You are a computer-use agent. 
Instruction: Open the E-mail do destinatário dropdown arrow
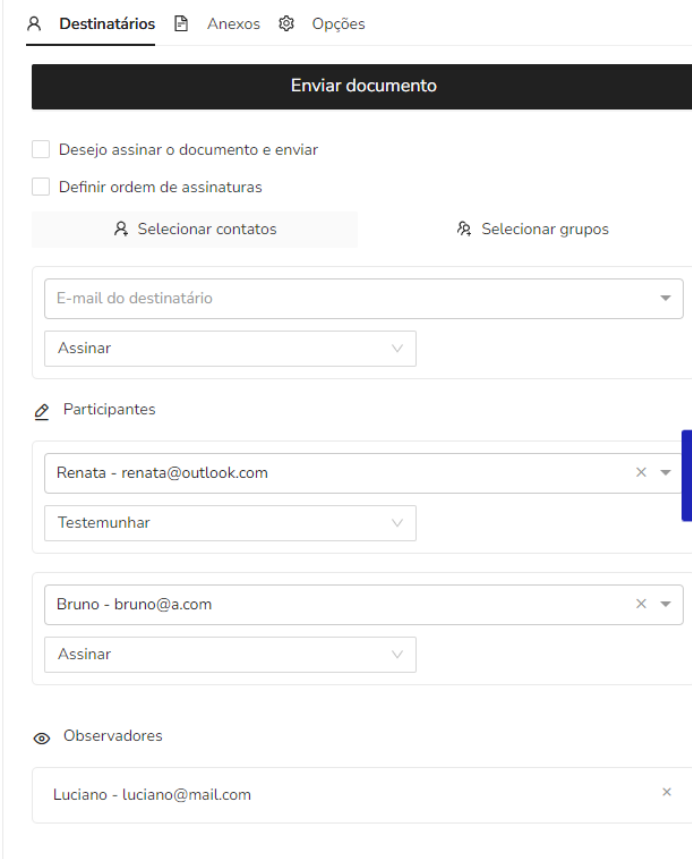pyautogui.click(x=665, y=298)
